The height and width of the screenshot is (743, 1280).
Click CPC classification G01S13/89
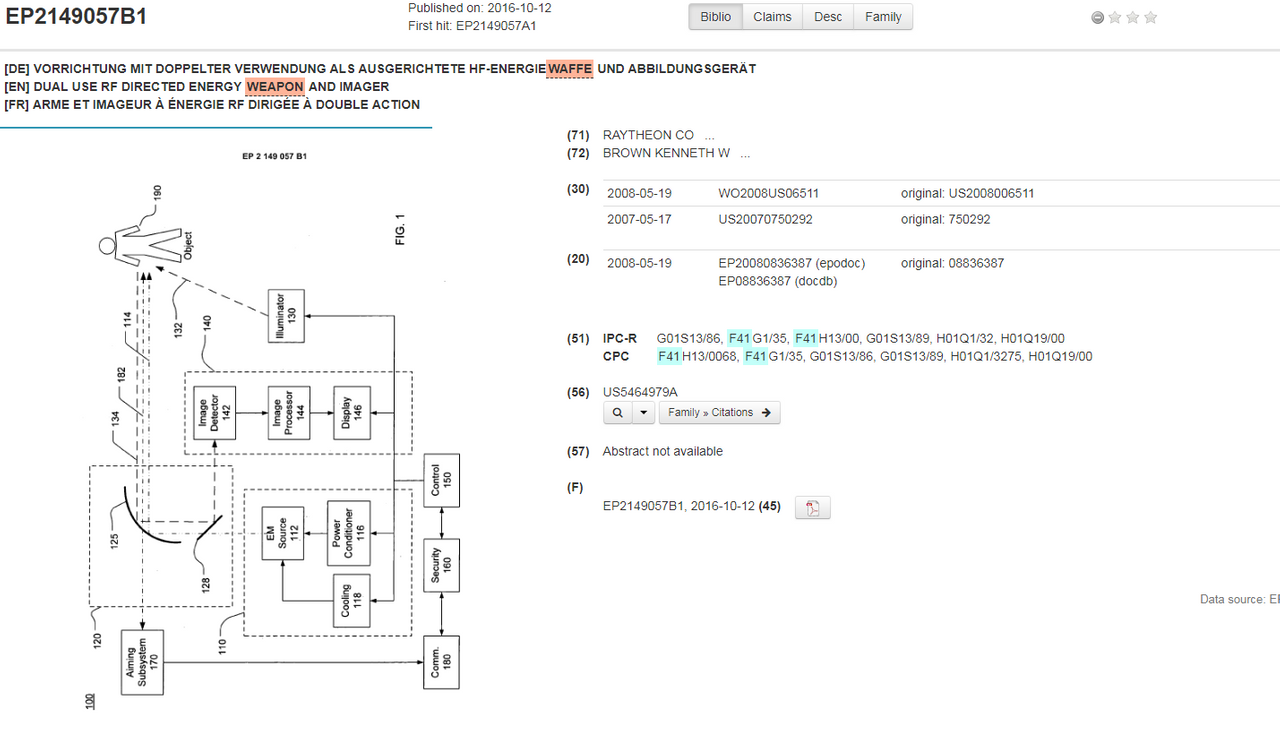tap(911, 356)
